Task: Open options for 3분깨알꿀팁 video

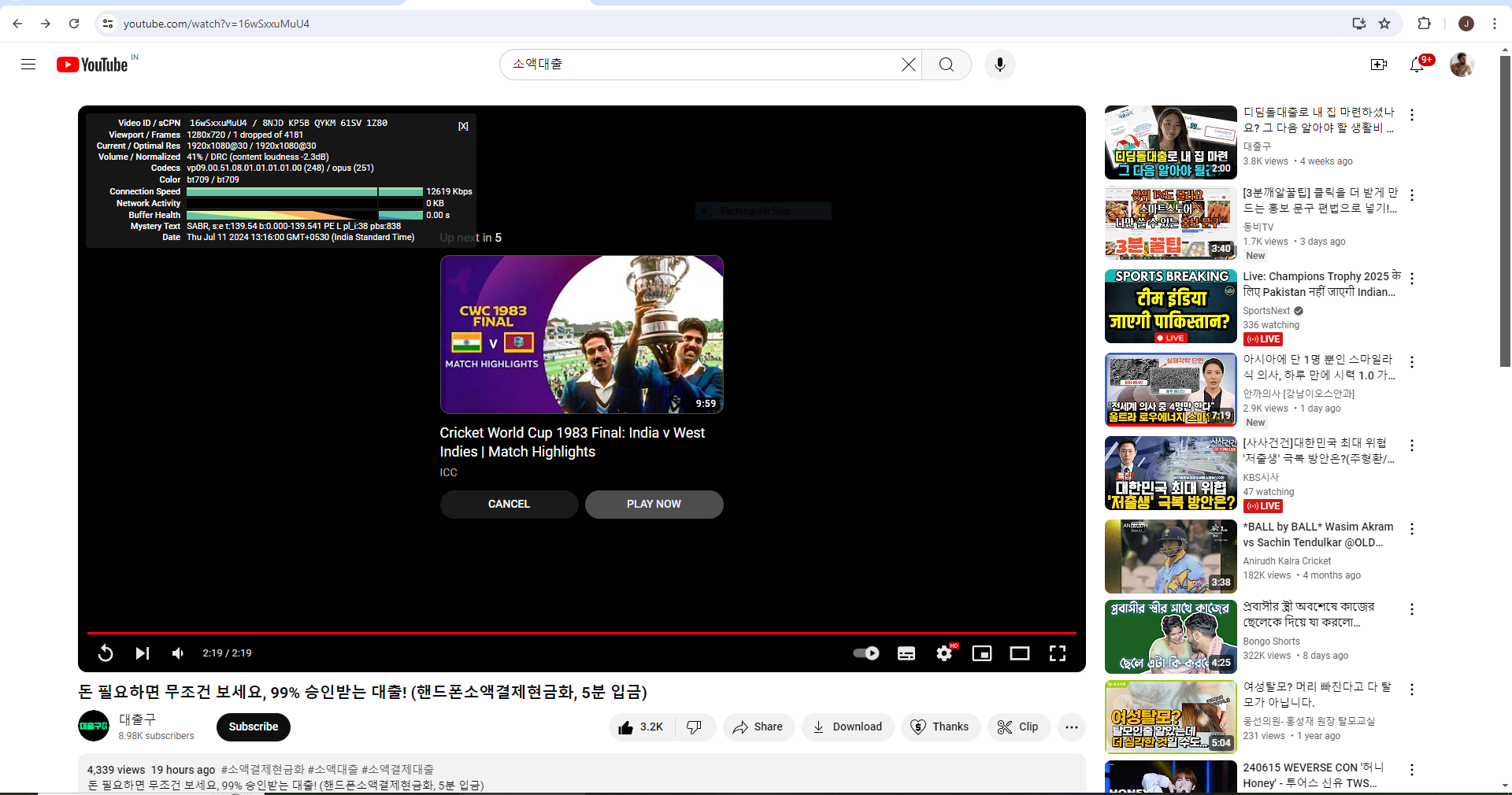Action: [x=1412, y=195]
